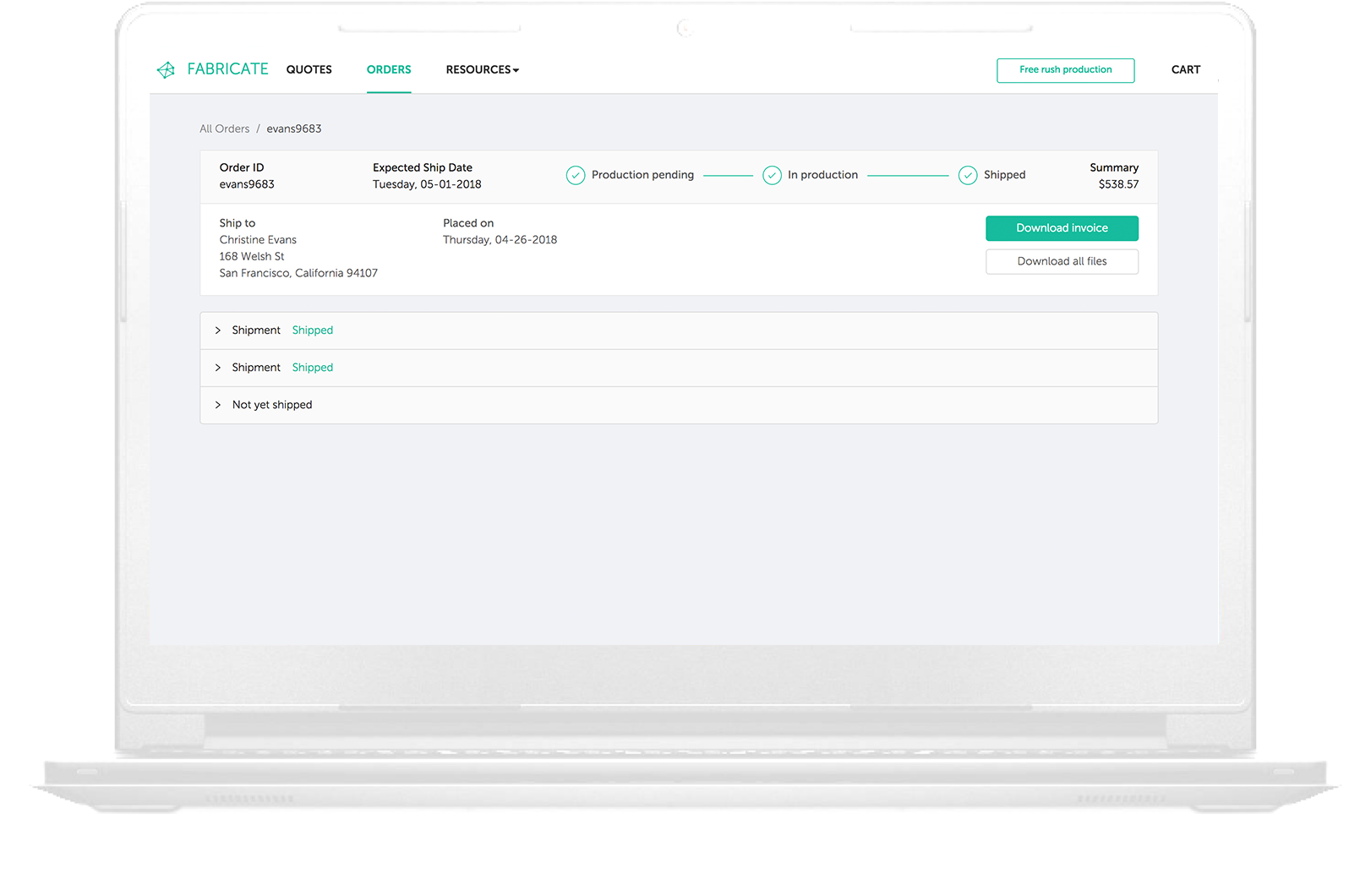Click the recipient name Christine Evans
The image size is (1371, 896).
point(258,240)
